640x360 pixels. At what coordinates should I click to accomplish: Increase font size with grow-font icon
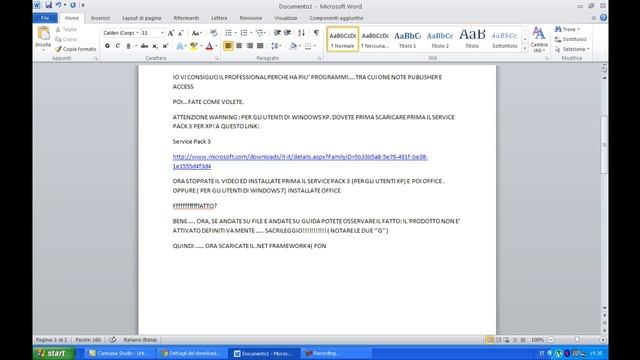coord(171,33)
